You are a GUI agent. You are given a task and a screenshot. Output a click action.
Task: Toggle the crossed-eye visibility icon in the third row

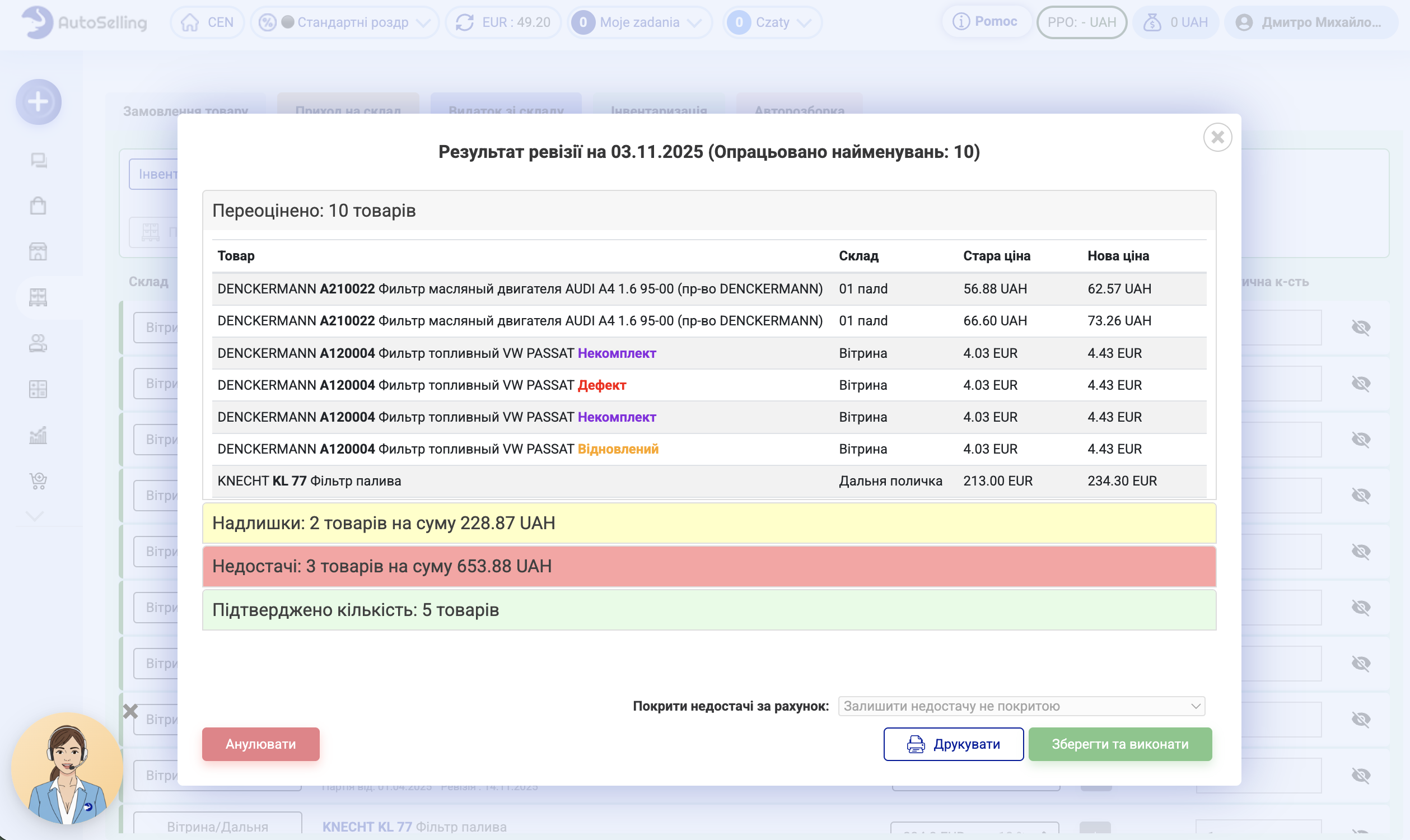pyautogui.click(x=1361, y=440)
